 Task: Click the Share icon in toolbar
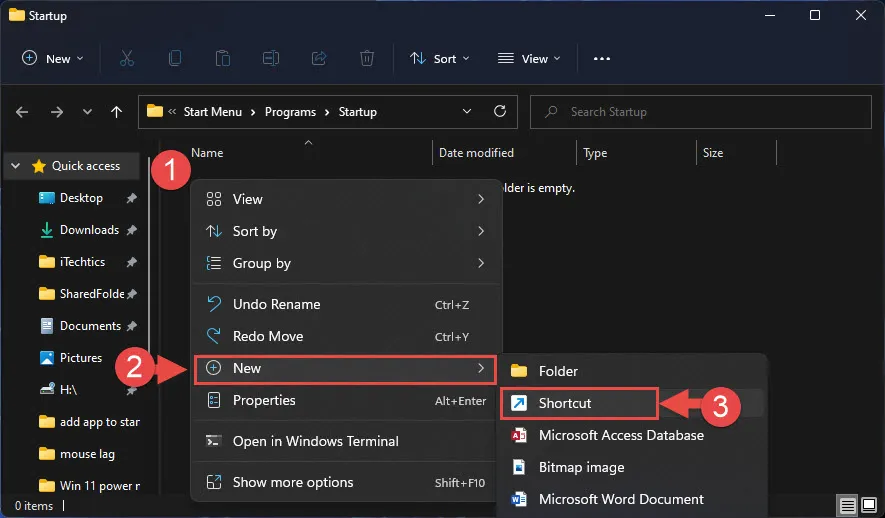pyautogui.click(x=319, y=59)
